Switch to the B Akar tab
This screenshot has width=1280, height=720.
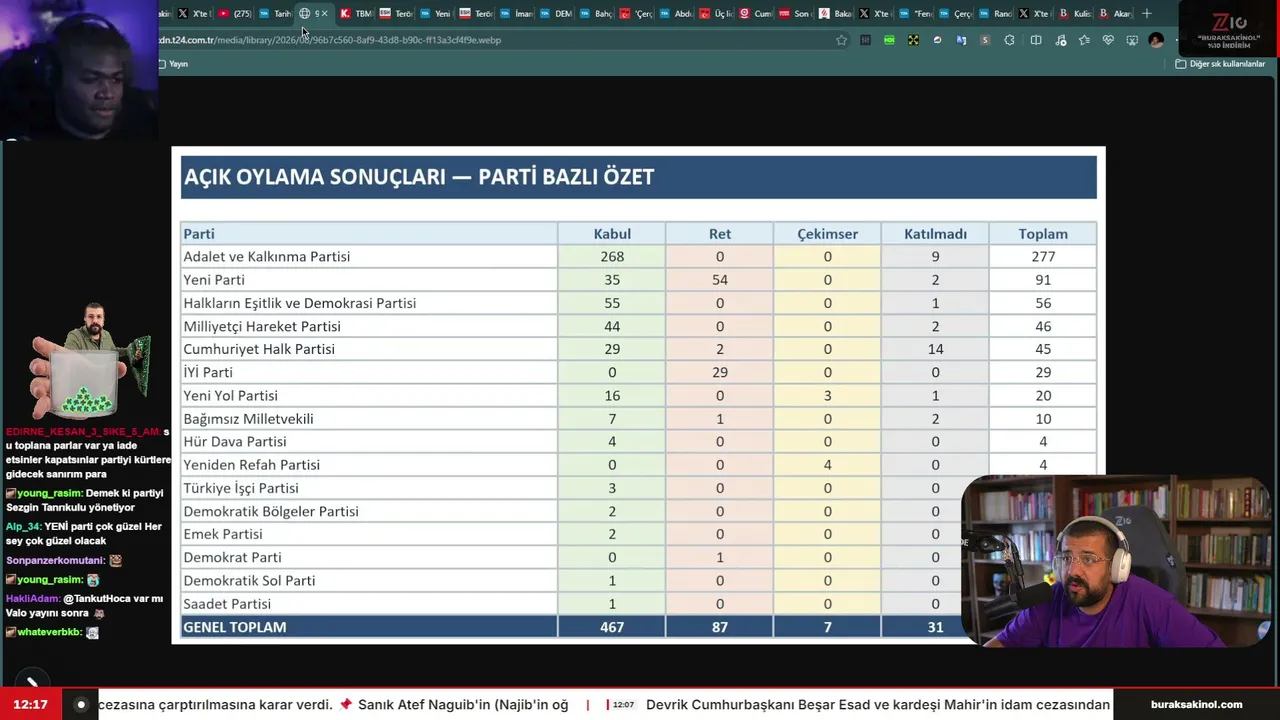pyautogui.click(x=1114, y=13)
